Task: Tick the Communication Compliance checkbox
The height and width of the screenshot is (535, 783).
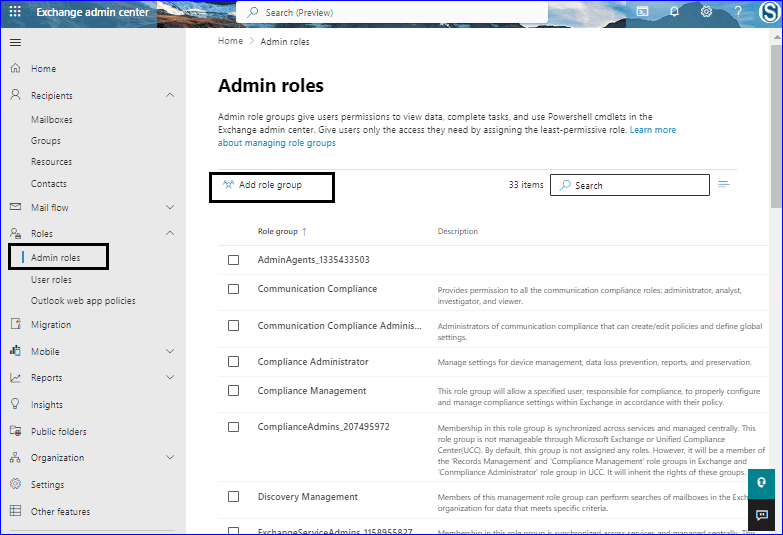Action: pyautogui.click(x=233, y=289)
